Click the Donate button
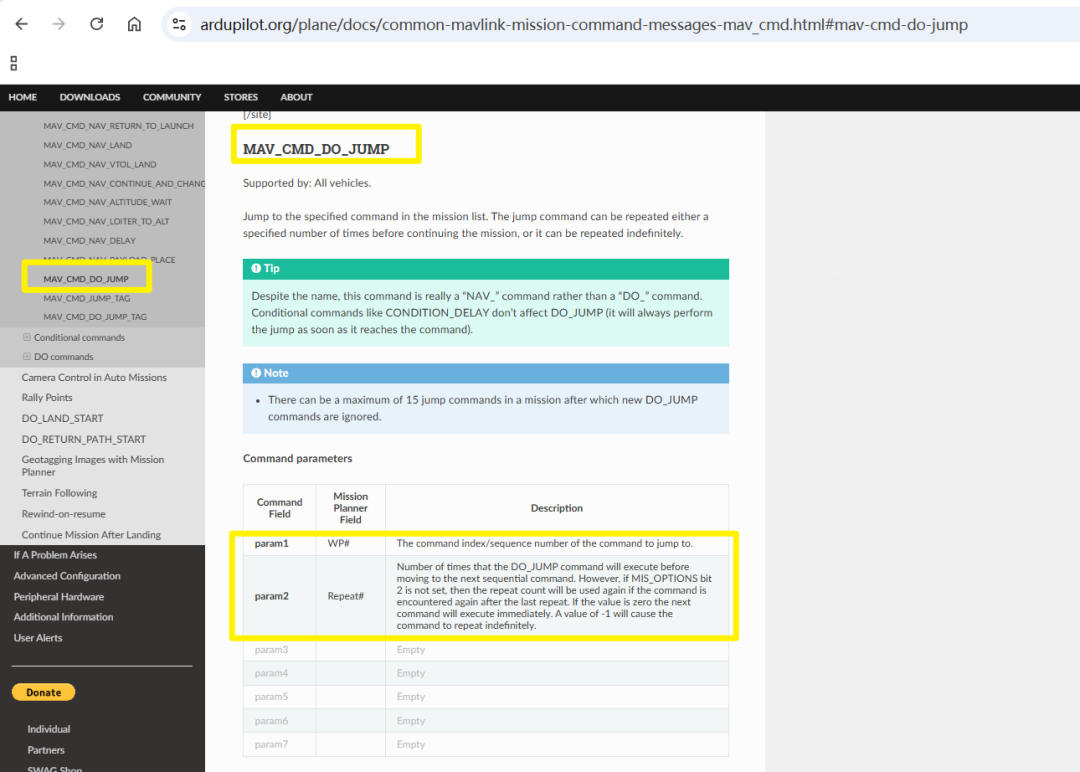 point(43,692)
